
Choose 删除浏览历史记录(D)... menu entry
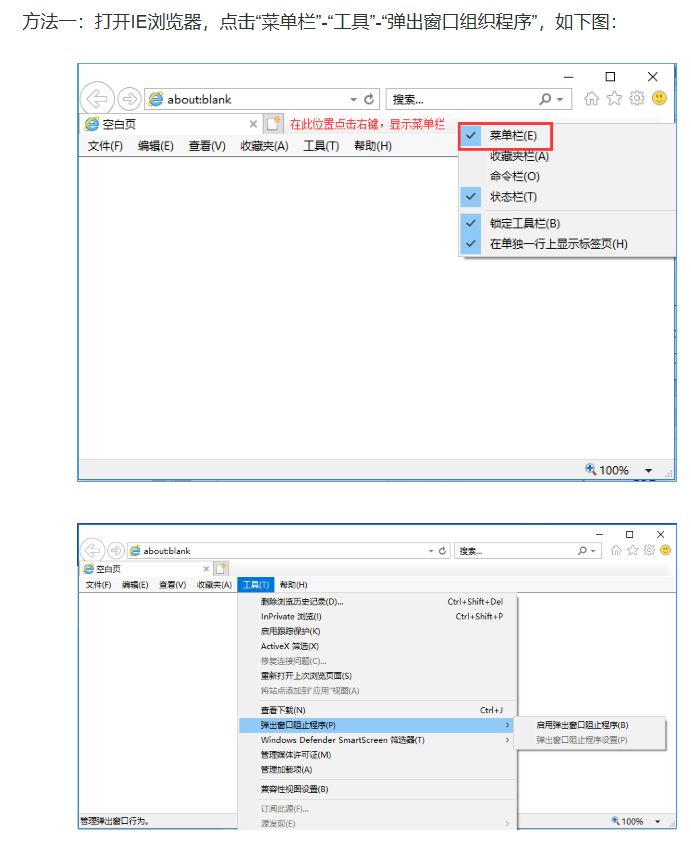pyautogui.click(x=377, y=601)
